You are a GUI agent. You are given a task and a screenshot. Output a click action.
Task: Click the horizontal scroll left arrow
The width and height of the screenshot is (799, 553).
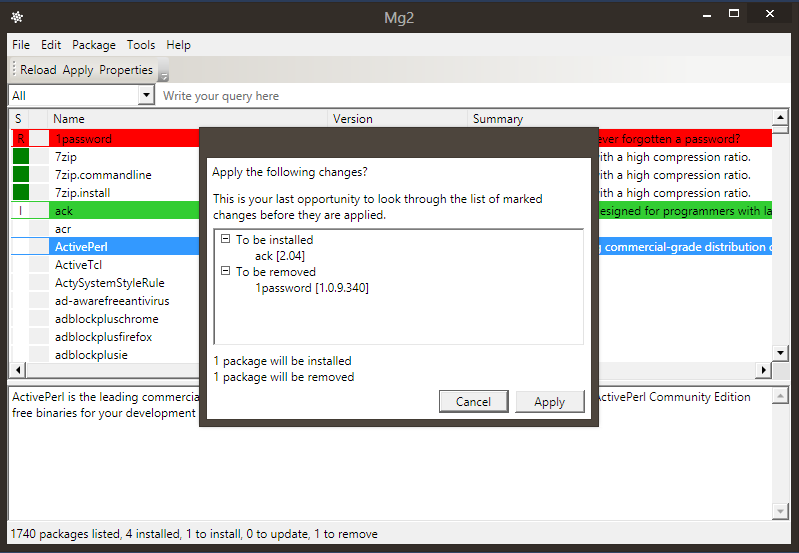pos(18,370)
